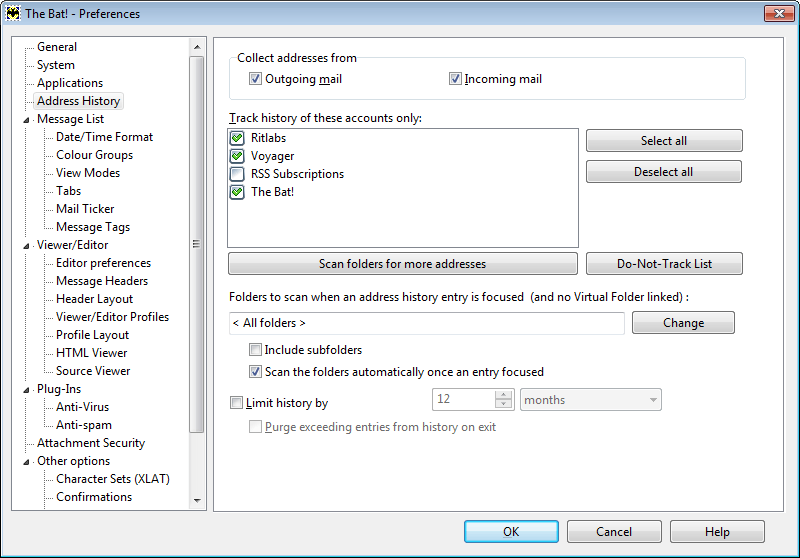Enable Limit history by checkbox
The width and height of the screenshot is (800, 558).
tap(236, 402)
